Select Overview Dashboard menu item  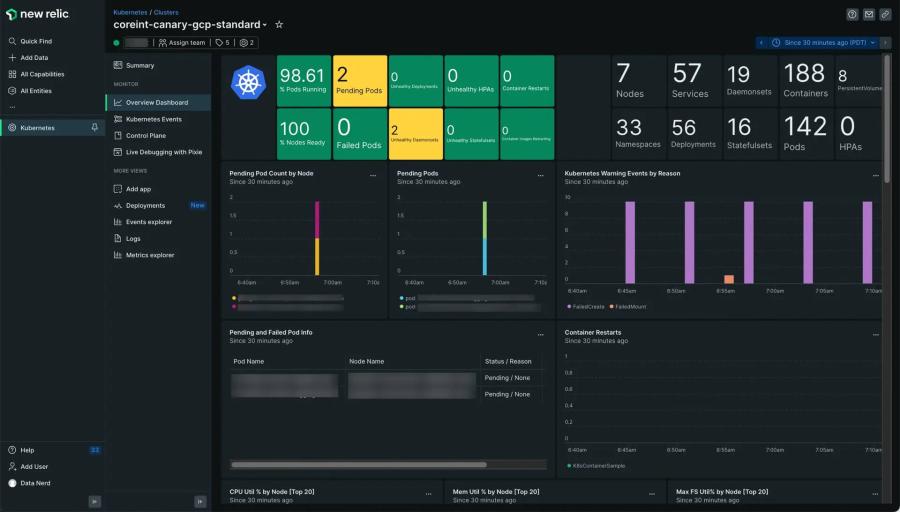[x=158, y=102]
